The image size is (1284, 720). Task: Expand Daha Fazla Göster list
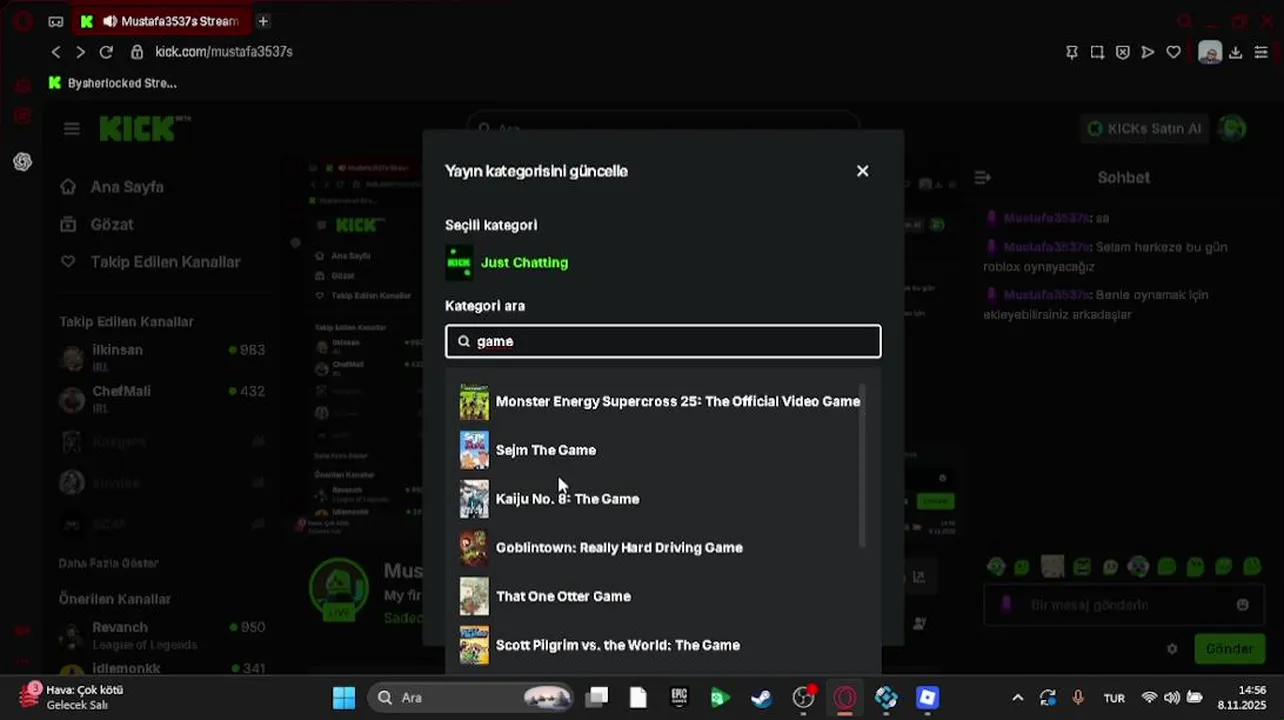tap(109, 563)
